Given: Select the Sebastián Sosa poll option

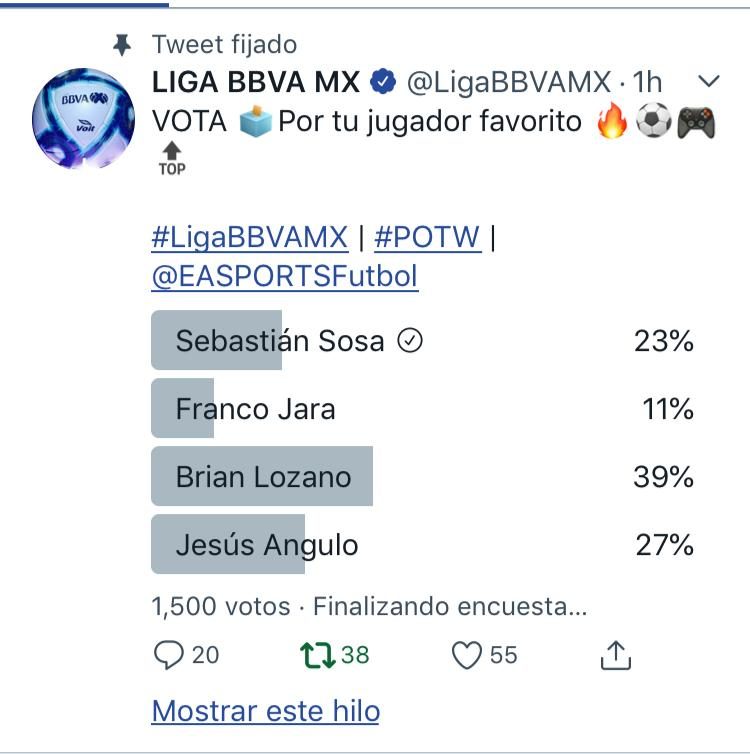Looking at the screenshot, I should pos(423,340).
